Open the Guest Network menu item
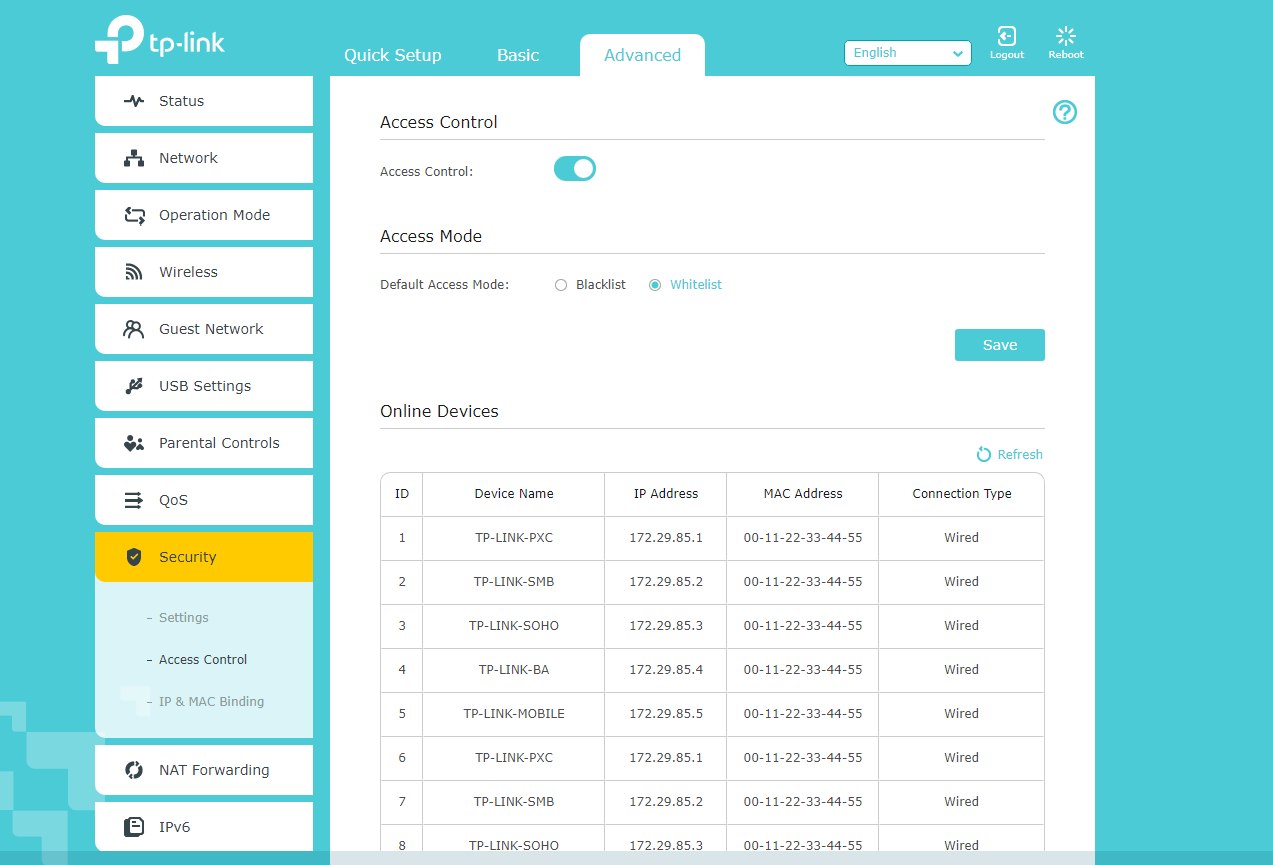 [x=204, y=329]
